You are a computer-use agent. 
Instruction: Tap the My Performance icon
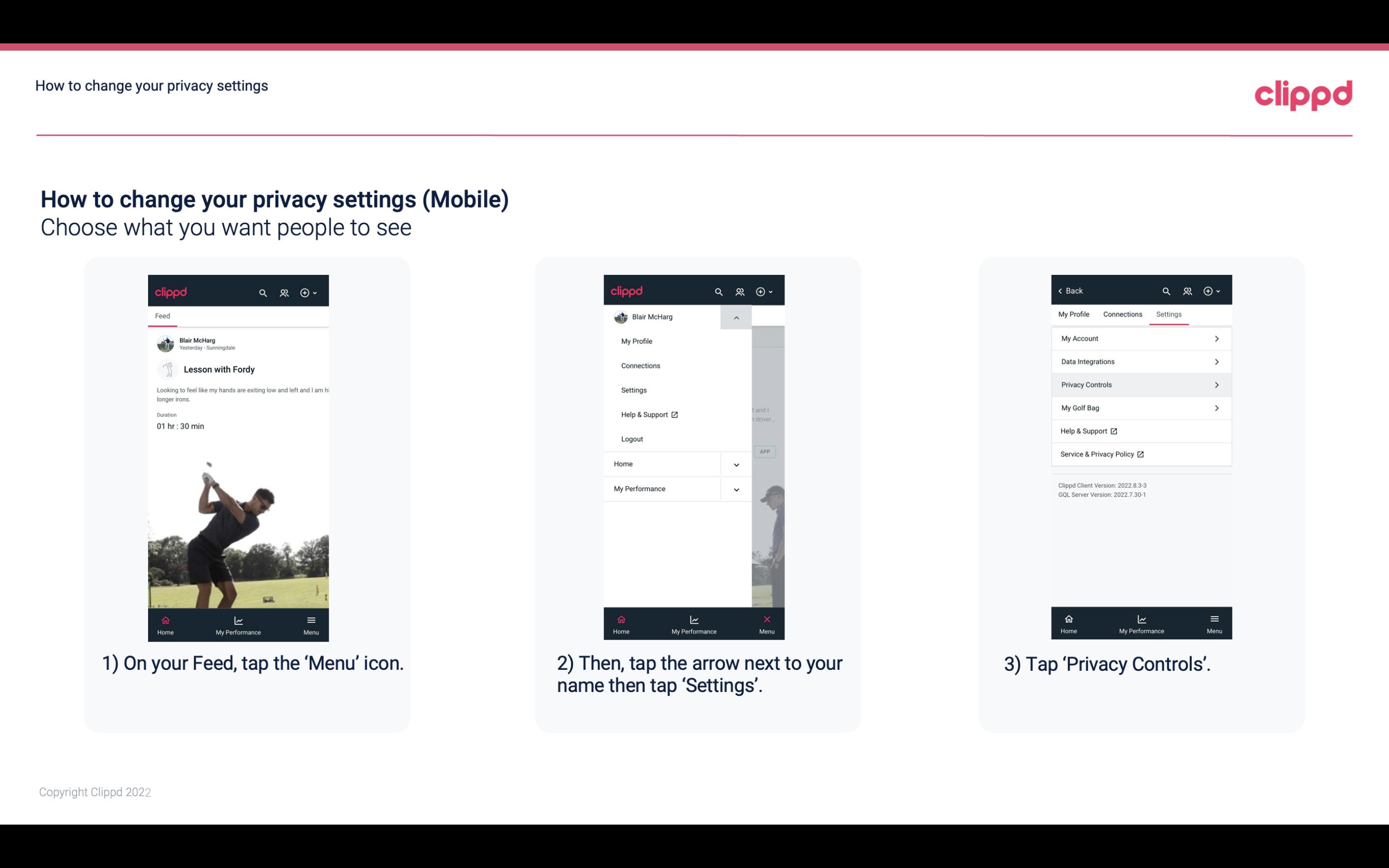[x=238, y=623]
